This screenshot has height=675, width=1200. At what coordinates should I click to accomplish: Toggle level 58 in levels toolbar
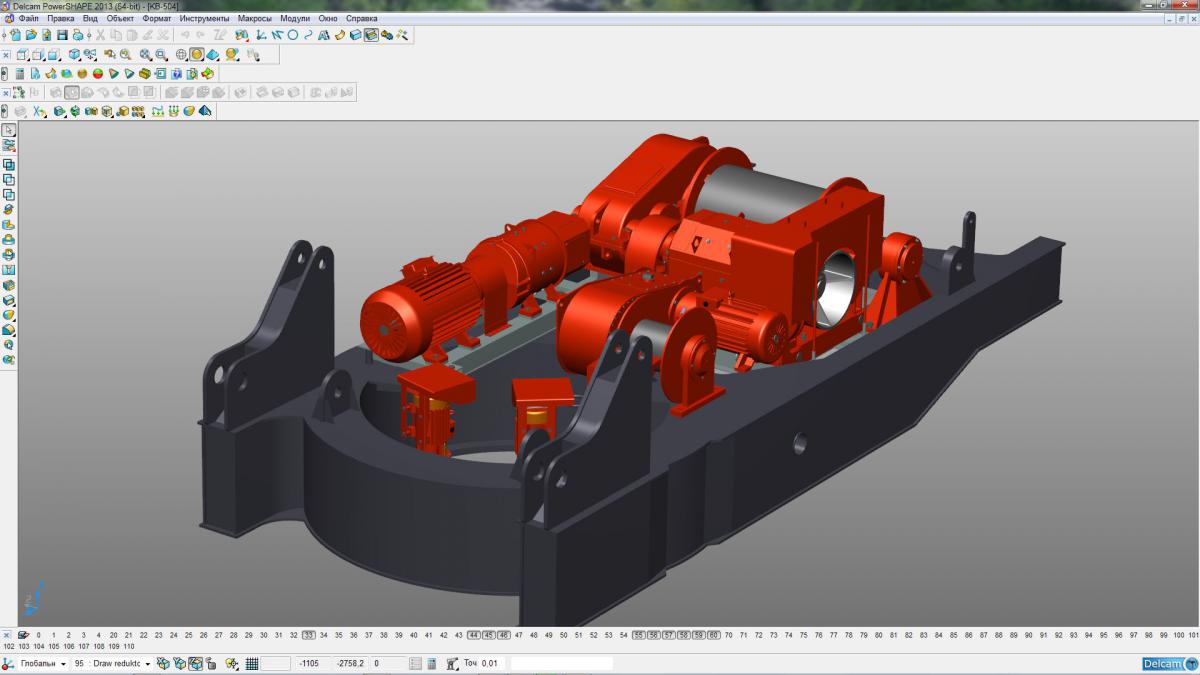tap(683, 635)
